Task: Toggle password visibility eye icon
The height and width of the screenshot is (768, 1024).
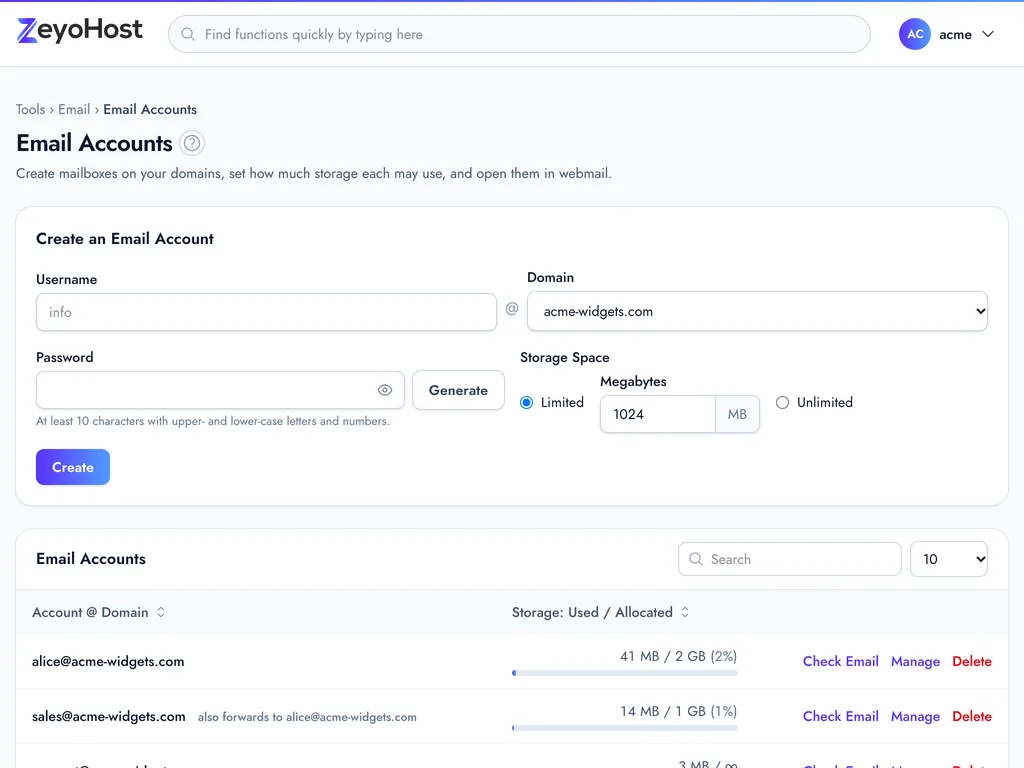Action: [x=385, y=390]
